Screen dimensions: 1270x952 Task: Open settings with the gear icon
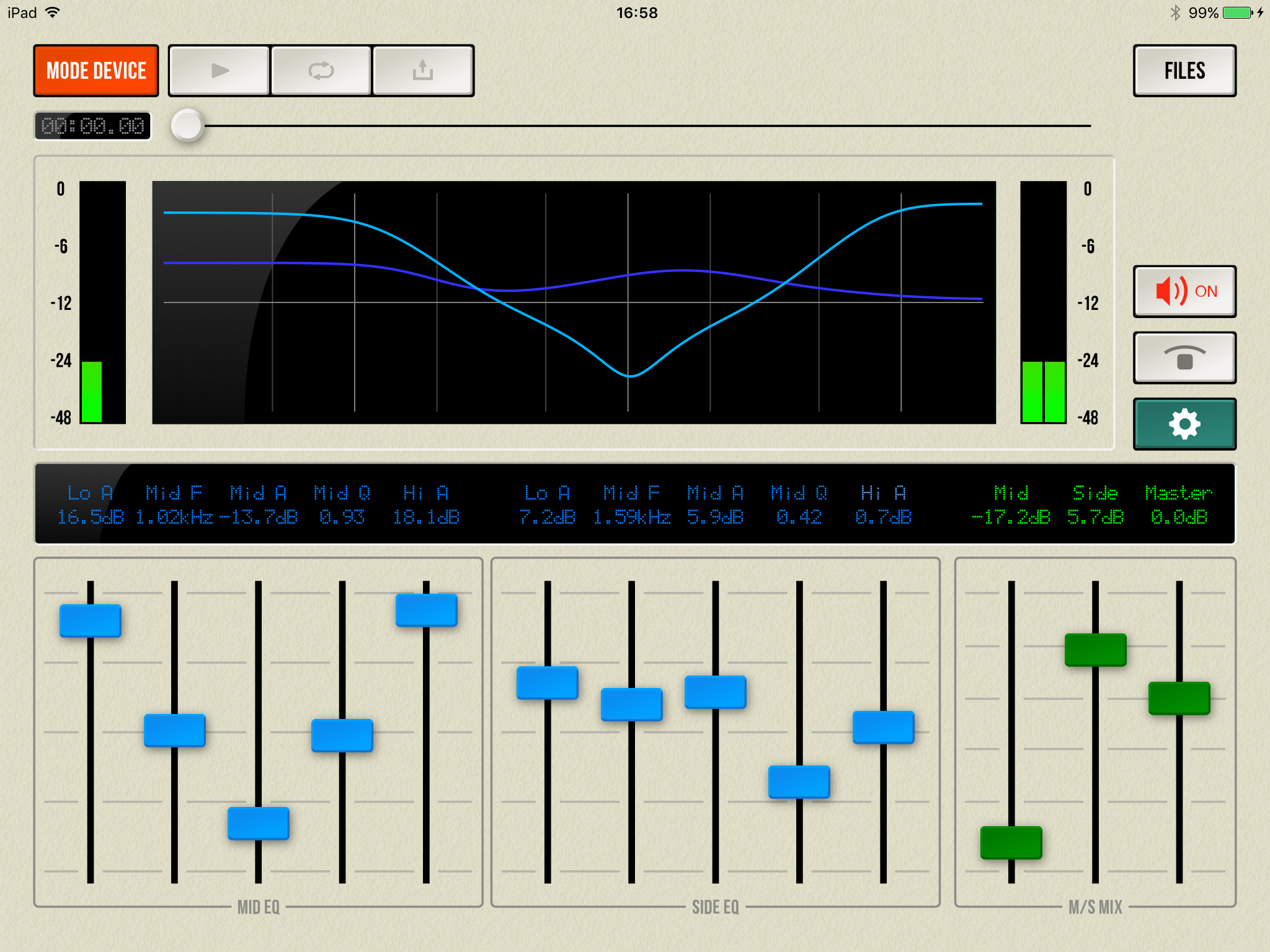pos(1184,424)
